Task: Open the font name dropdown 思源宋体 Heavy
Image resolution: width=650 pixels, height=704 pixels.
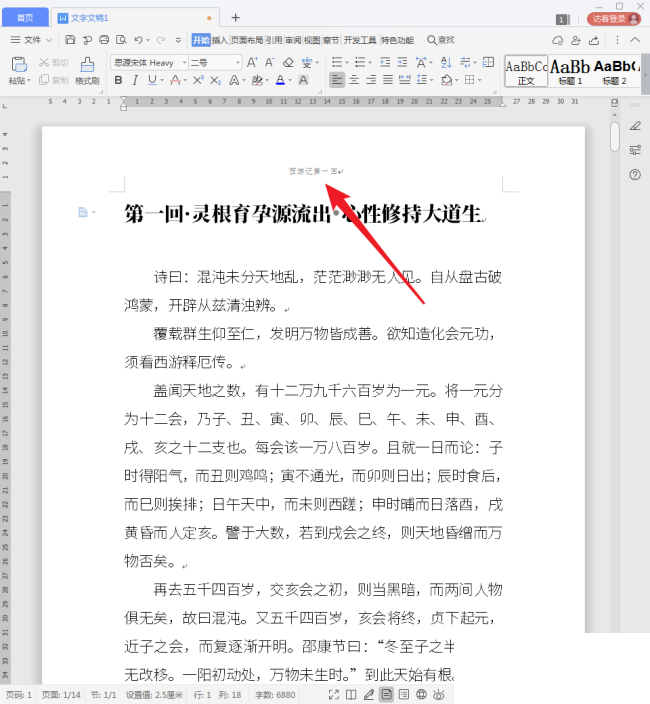Action: tap(184, 62)
